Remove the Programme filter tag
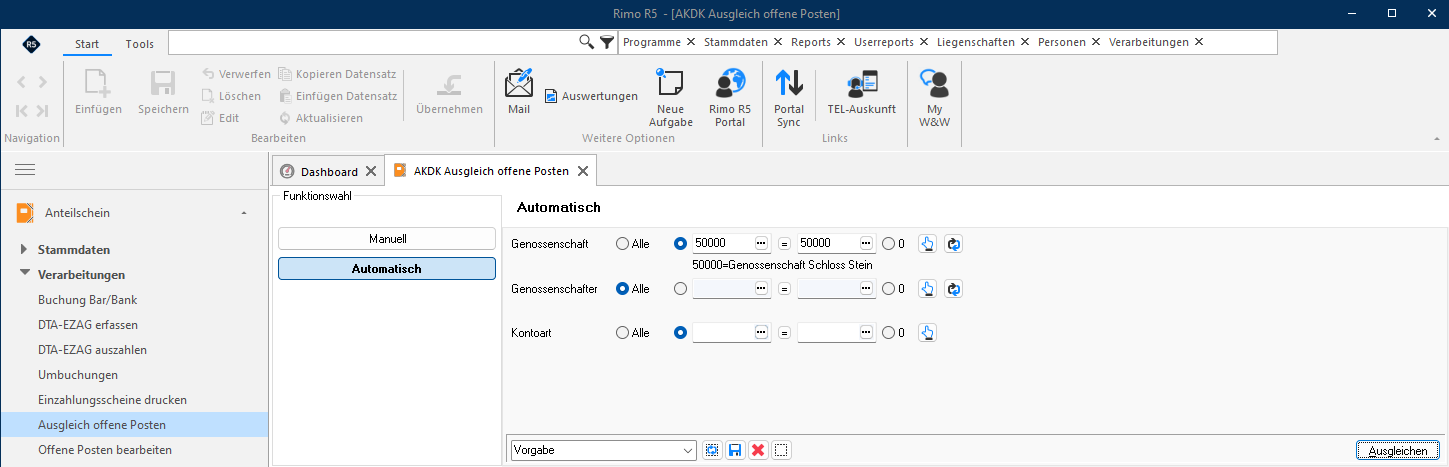The image size is (1449, 467). click(690, 42)
